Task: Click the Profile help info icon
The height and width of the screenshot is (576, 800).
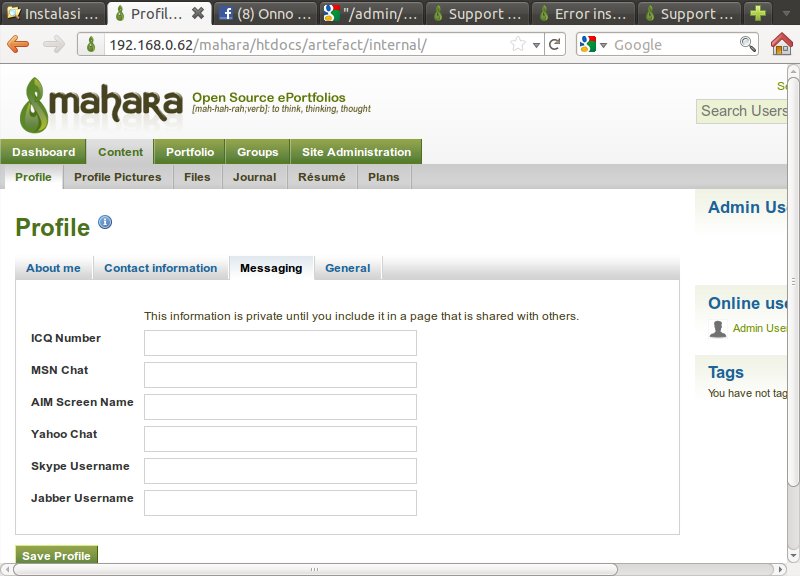Action: [105, 222]
